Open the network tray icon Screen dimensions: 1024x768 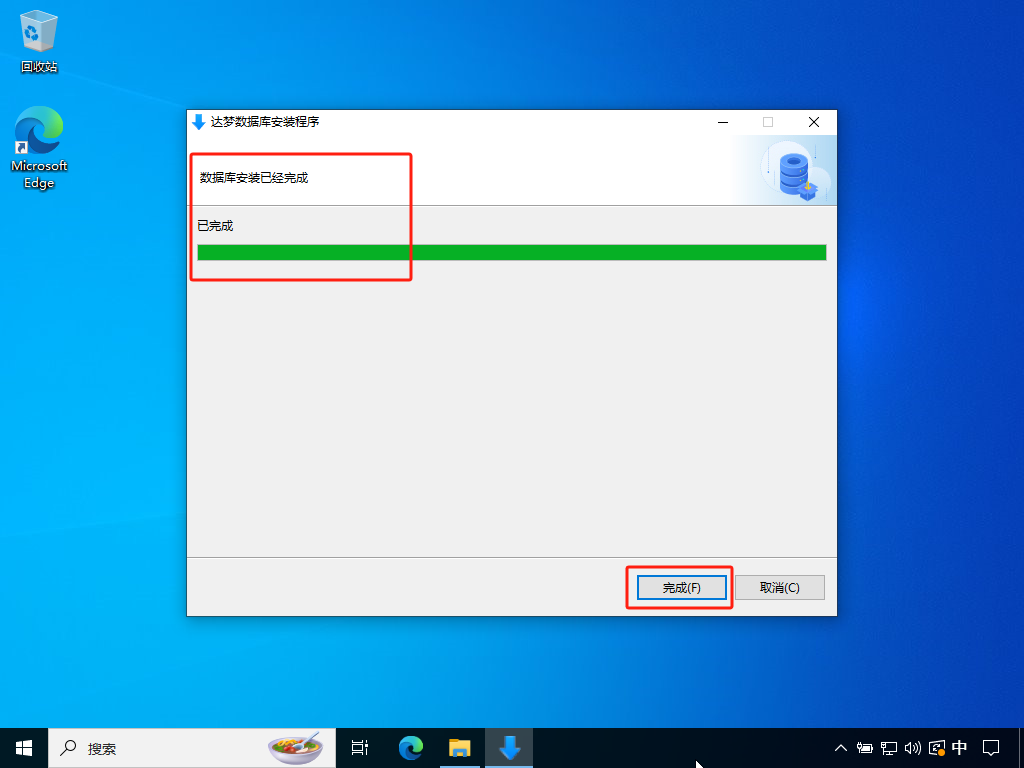coord(889,748)
